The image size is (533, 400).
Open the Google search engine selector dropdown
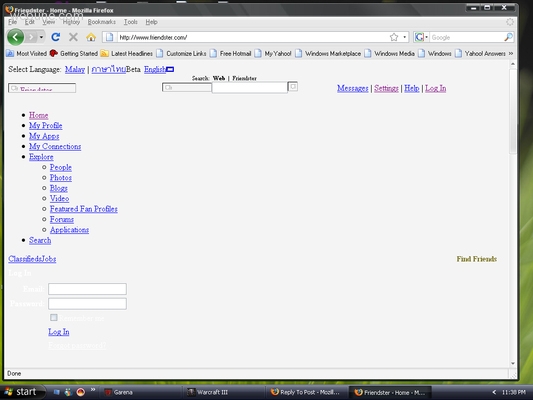pyautogui.click(x=421, y=37)
